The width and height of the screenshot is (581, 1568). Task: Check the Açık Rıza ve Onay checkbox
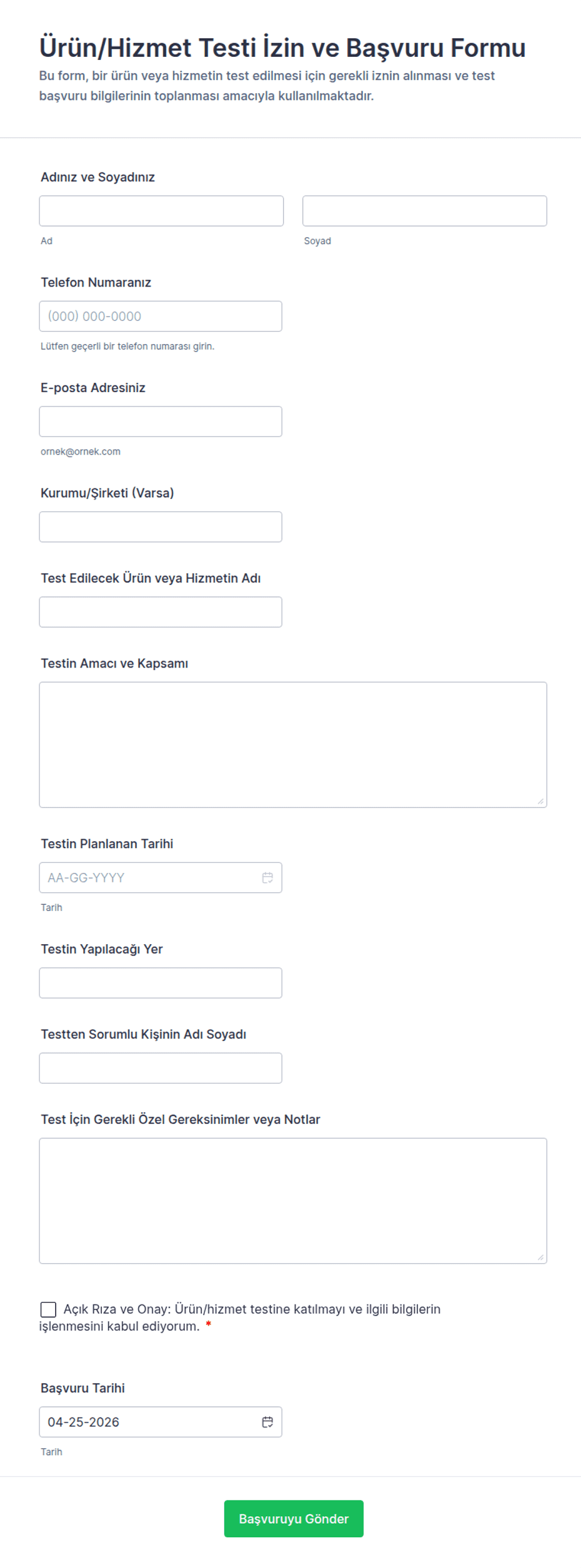48,1309
